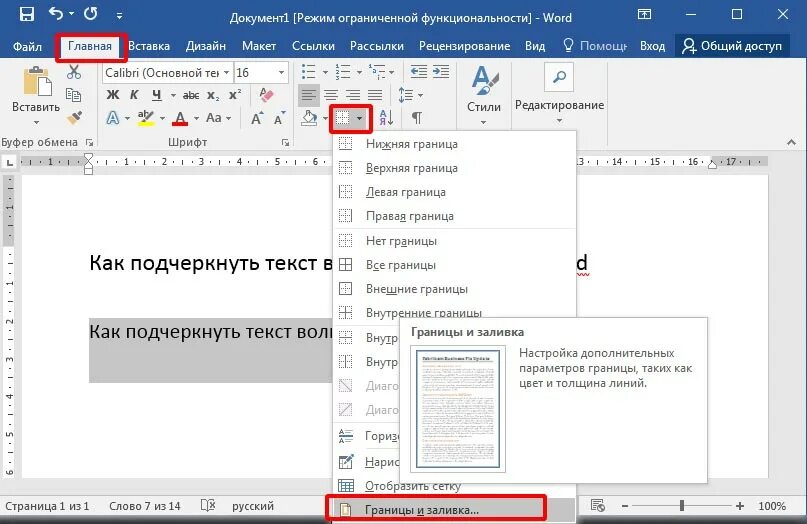Screen dimensions: 807x524
Task: Apply numbered list
Action: pyautogui.click(x=342, y=72)
